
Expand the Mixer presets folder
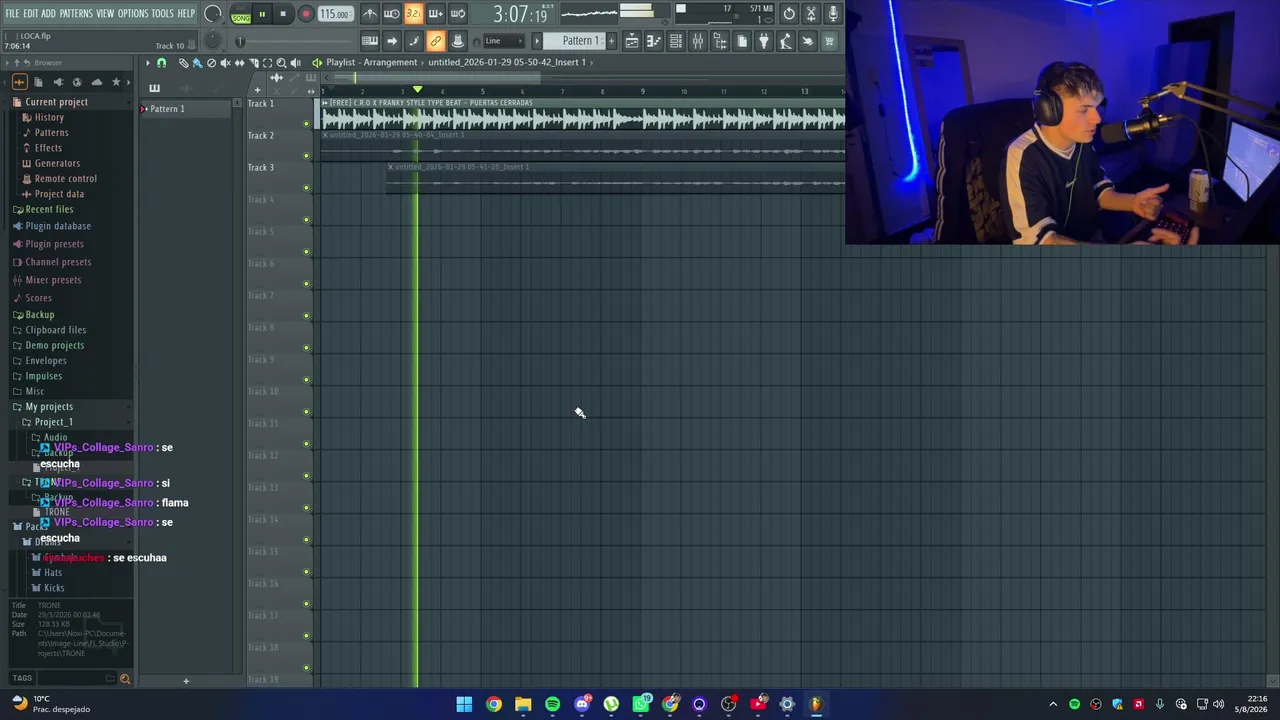(52, 280)
